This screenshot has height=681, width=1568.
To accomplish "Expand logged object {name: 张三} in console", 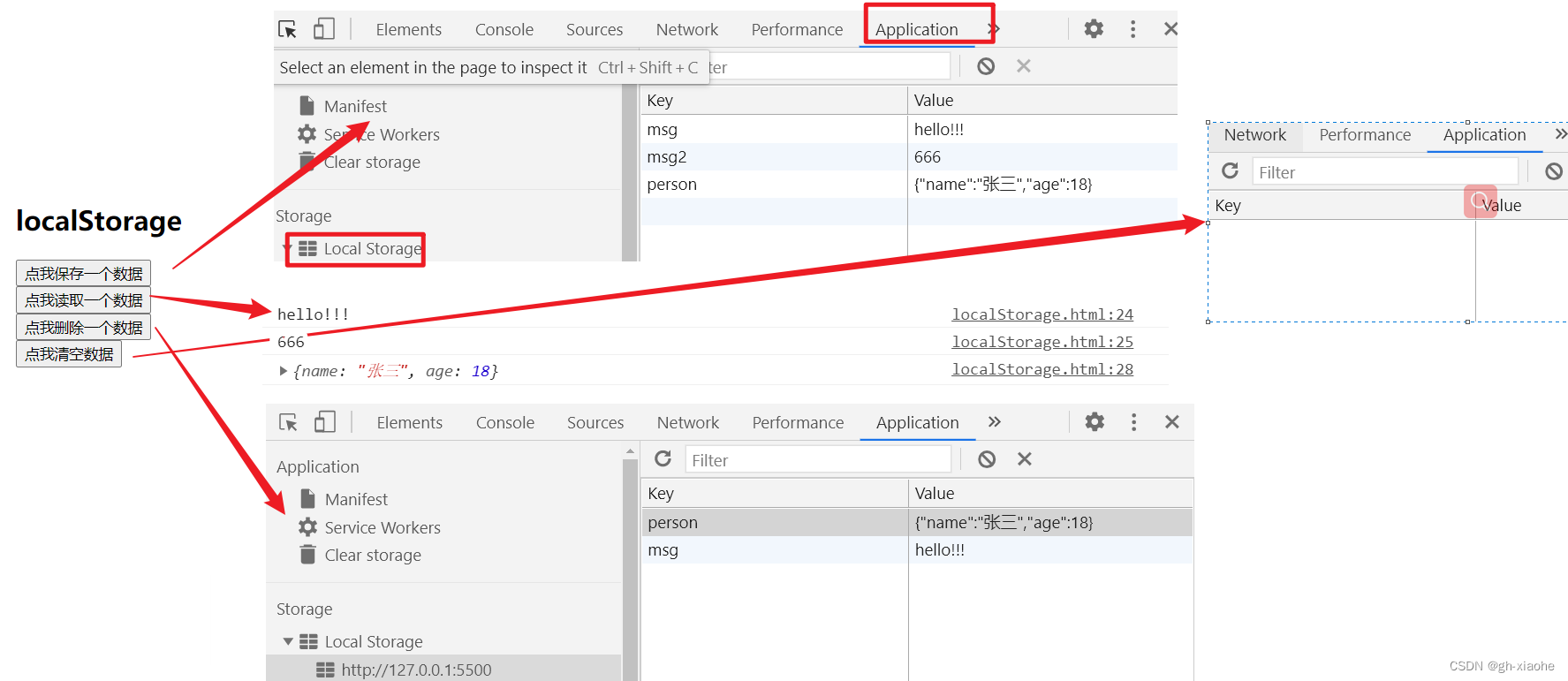I will point(283,371).
